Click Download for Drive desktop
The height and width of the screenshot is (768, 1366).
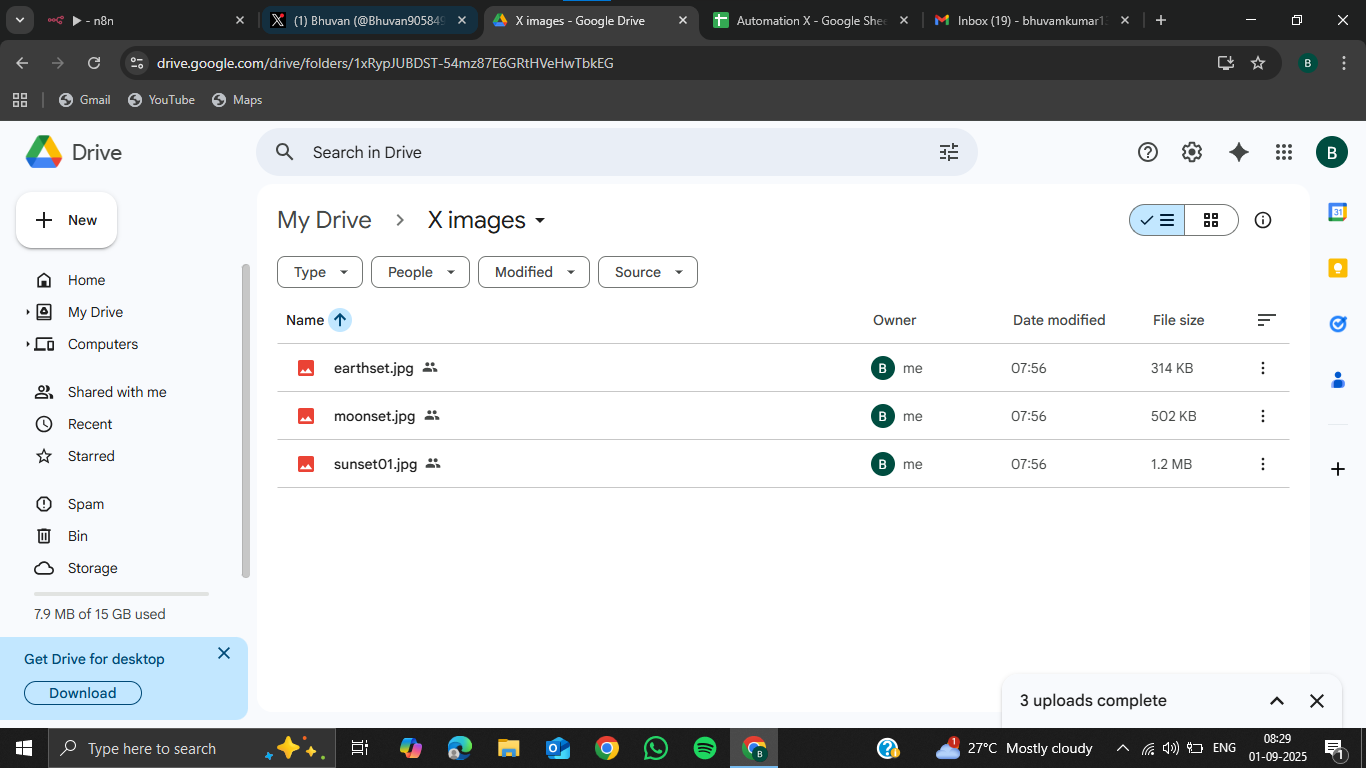[82, 693]
